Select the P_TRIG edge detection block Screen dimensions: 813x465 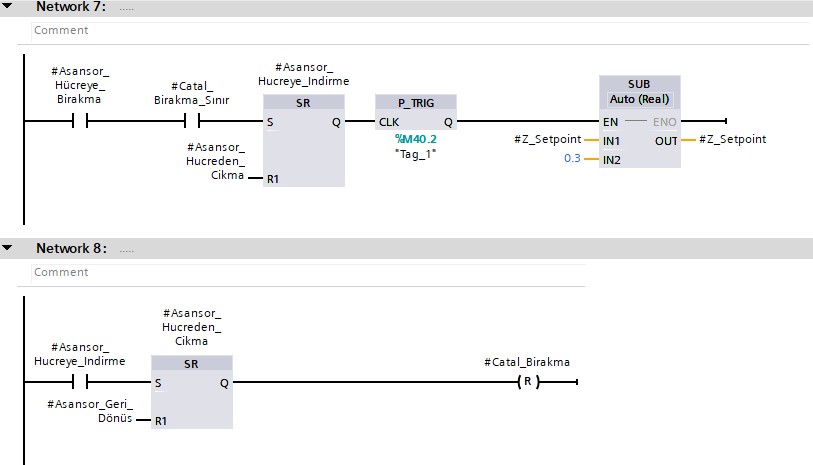point(416,103)
